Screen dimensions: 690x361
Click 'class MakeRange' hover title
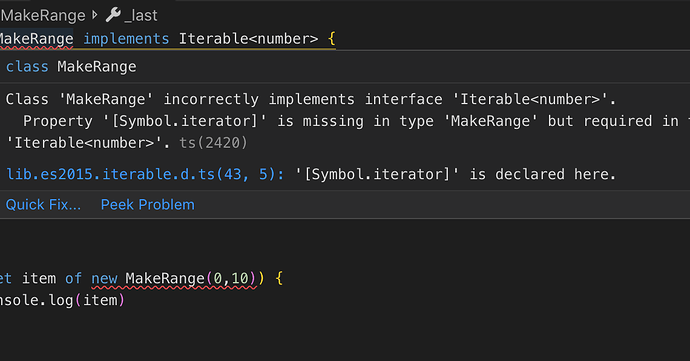coord(71,66)
